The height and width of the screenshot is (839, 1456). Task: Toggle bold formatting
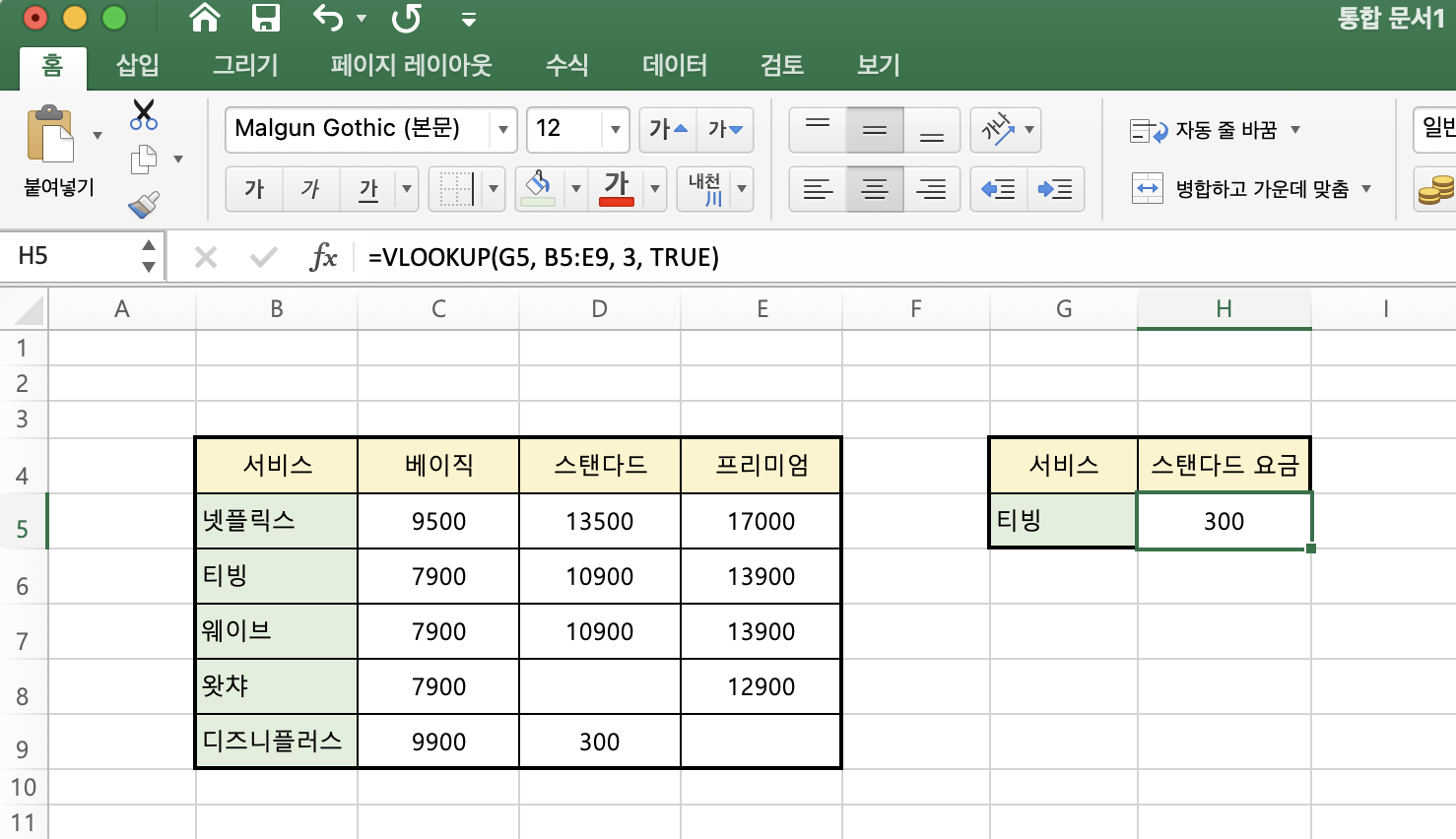[254, 189]
